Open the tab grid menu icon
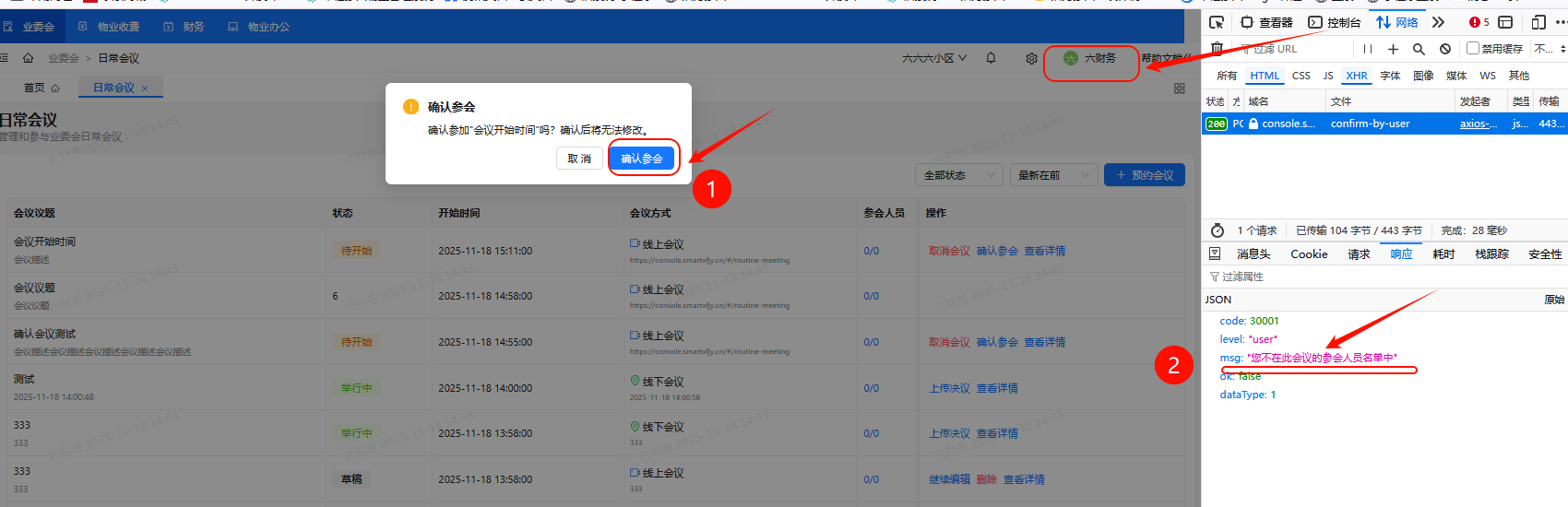The image size is (1568, 507). 1179,88
